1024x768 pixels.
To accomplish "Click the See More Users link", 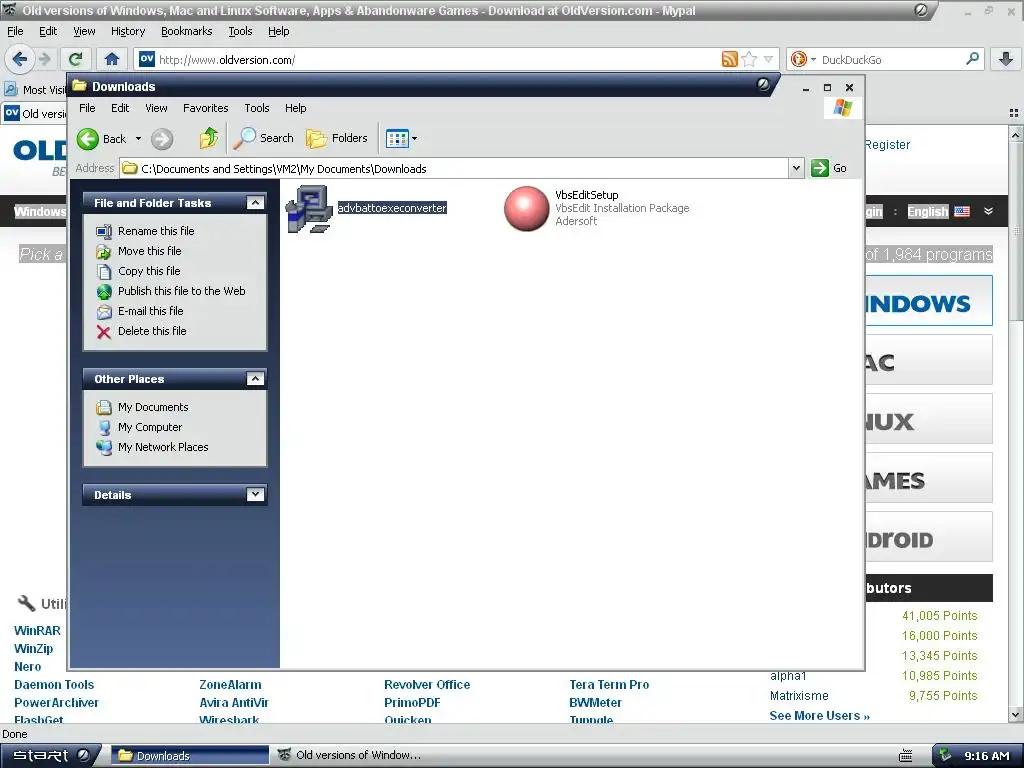I will pos(820,716).
